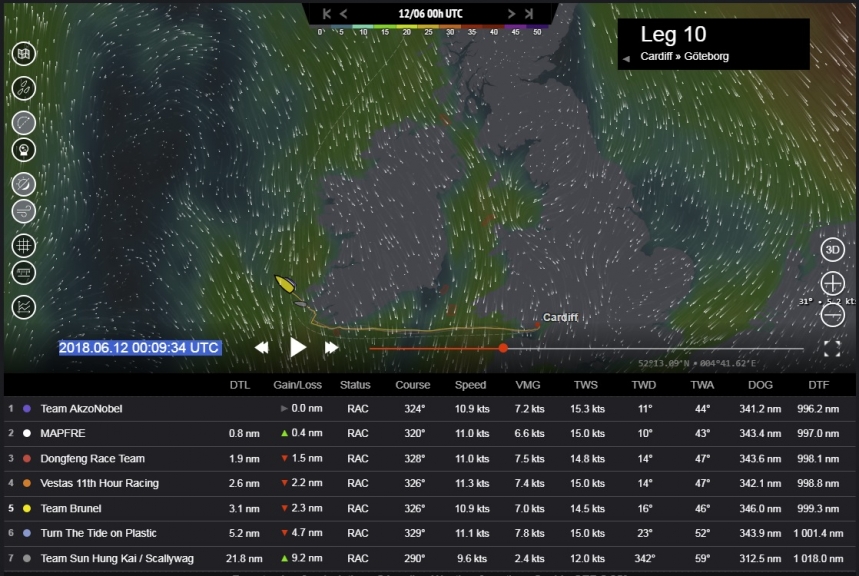This screenshot has height=576, width=859.
Task: Click the distance ruler icon
Action: pos(24,272)
